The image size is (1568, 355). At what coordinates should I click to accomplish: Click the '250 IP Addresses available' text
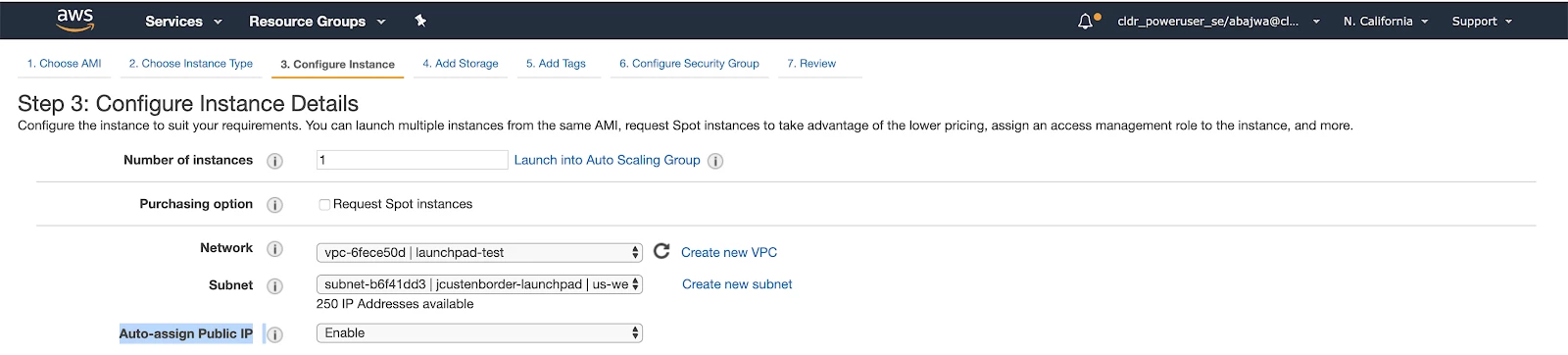[395, 304]
